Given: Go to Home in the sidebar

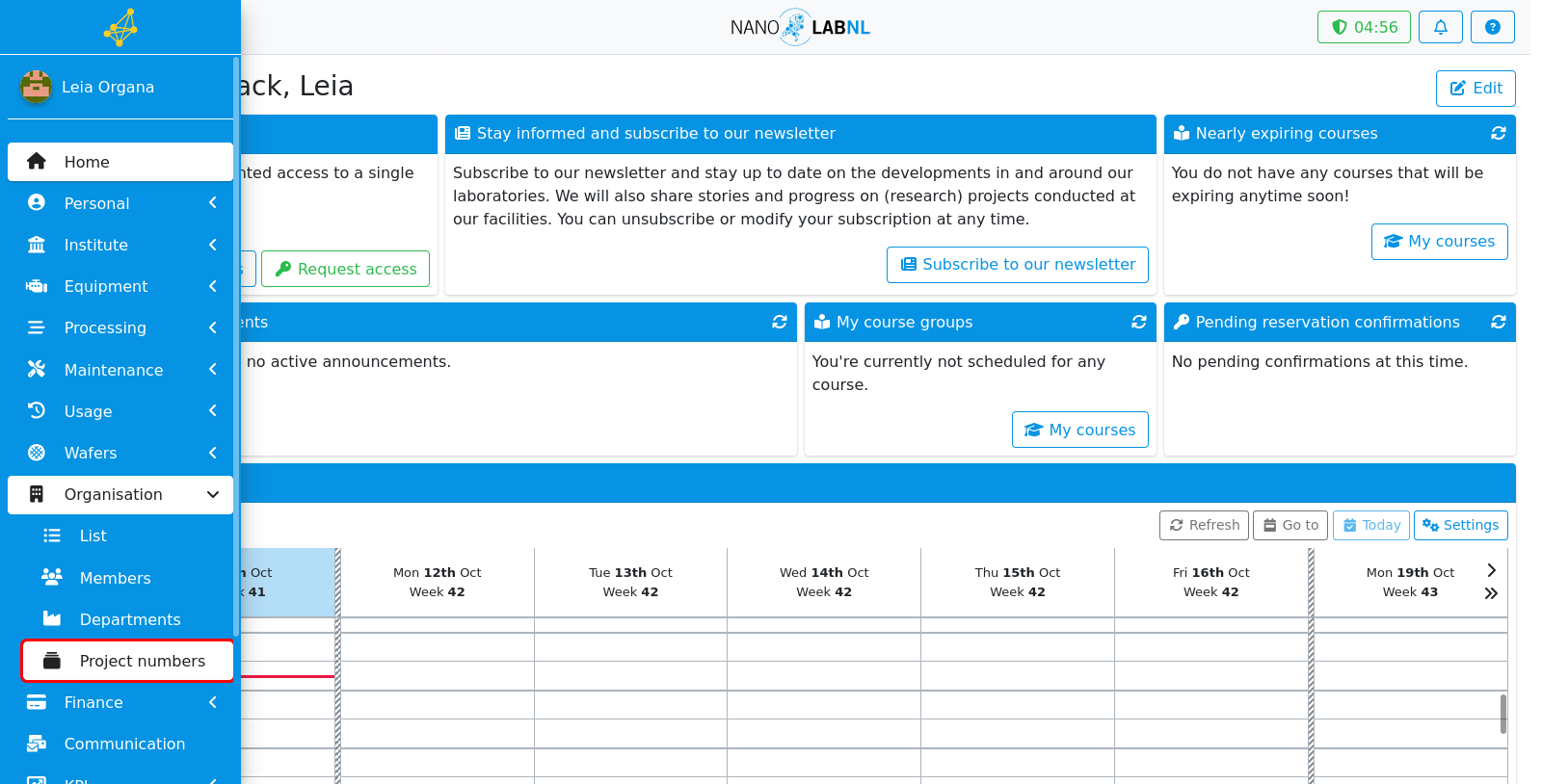Looking at the screenshot, I should click(x=120, y=162).
